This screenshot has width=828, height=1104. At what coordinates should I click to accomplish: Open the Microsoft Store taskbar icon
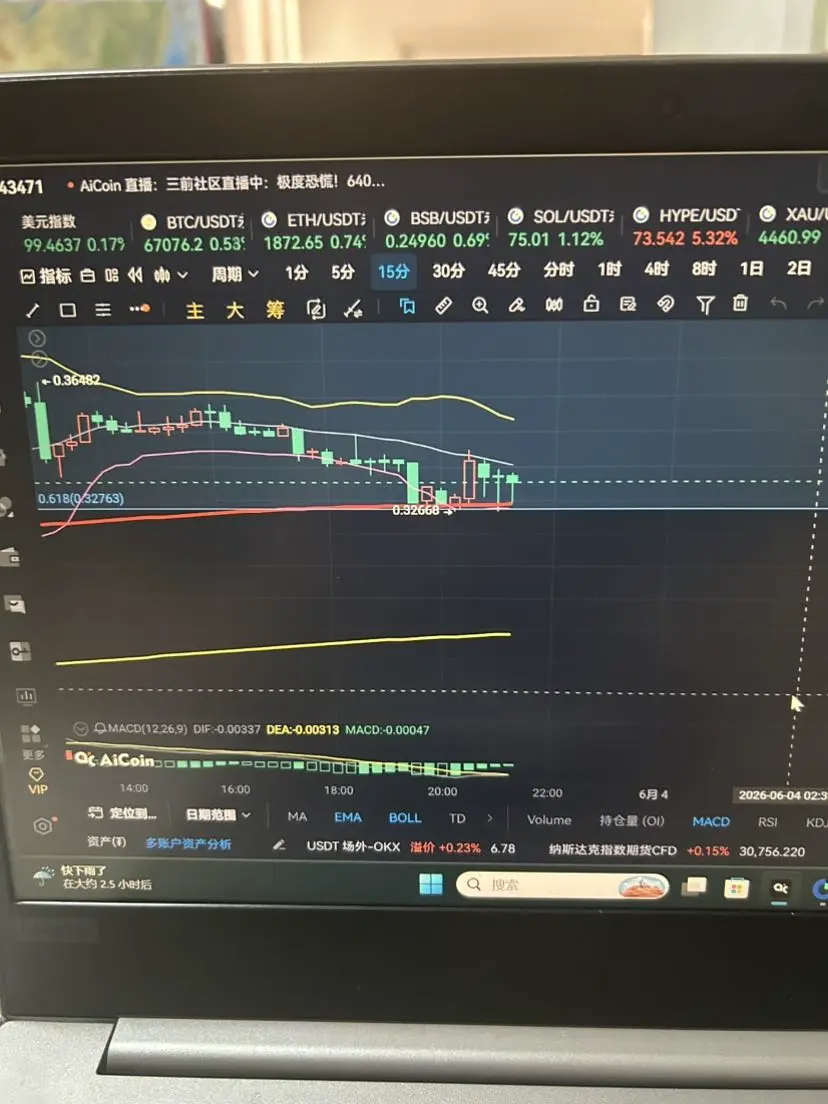tap(736, 888)
